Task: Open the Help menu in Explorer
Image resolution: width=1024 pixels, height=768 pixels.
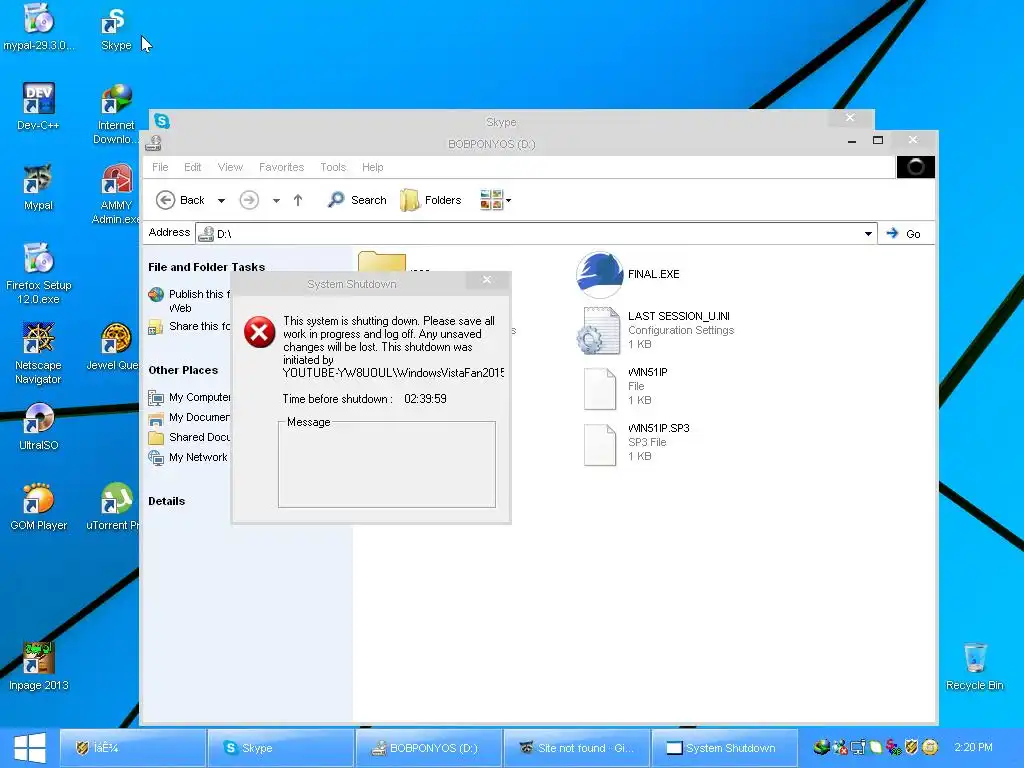Action: [373, 167]
